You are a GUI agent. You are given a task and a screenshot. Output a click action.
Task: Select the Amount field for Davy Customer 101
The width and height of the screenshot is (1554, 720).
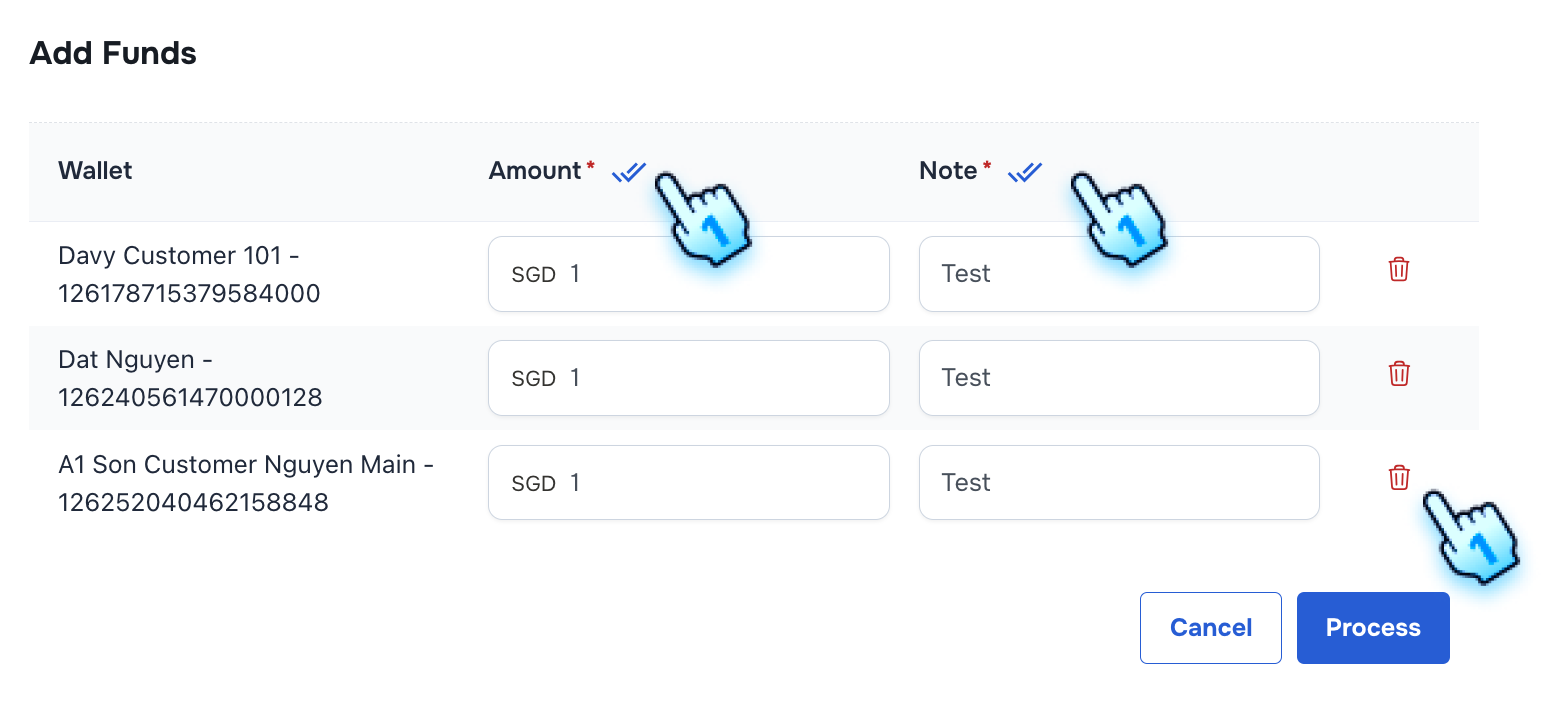point(688,273)
